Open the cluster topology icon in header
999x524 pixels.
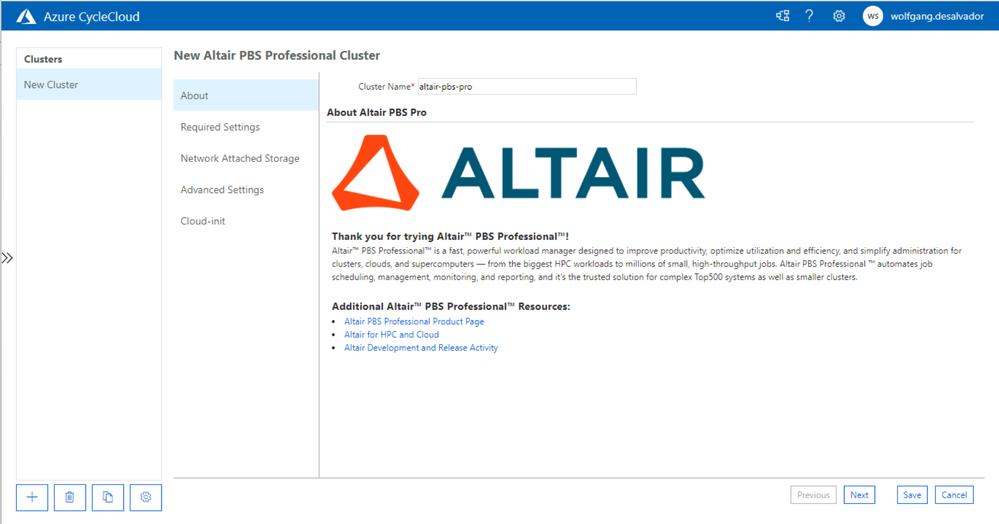[782, 16]
